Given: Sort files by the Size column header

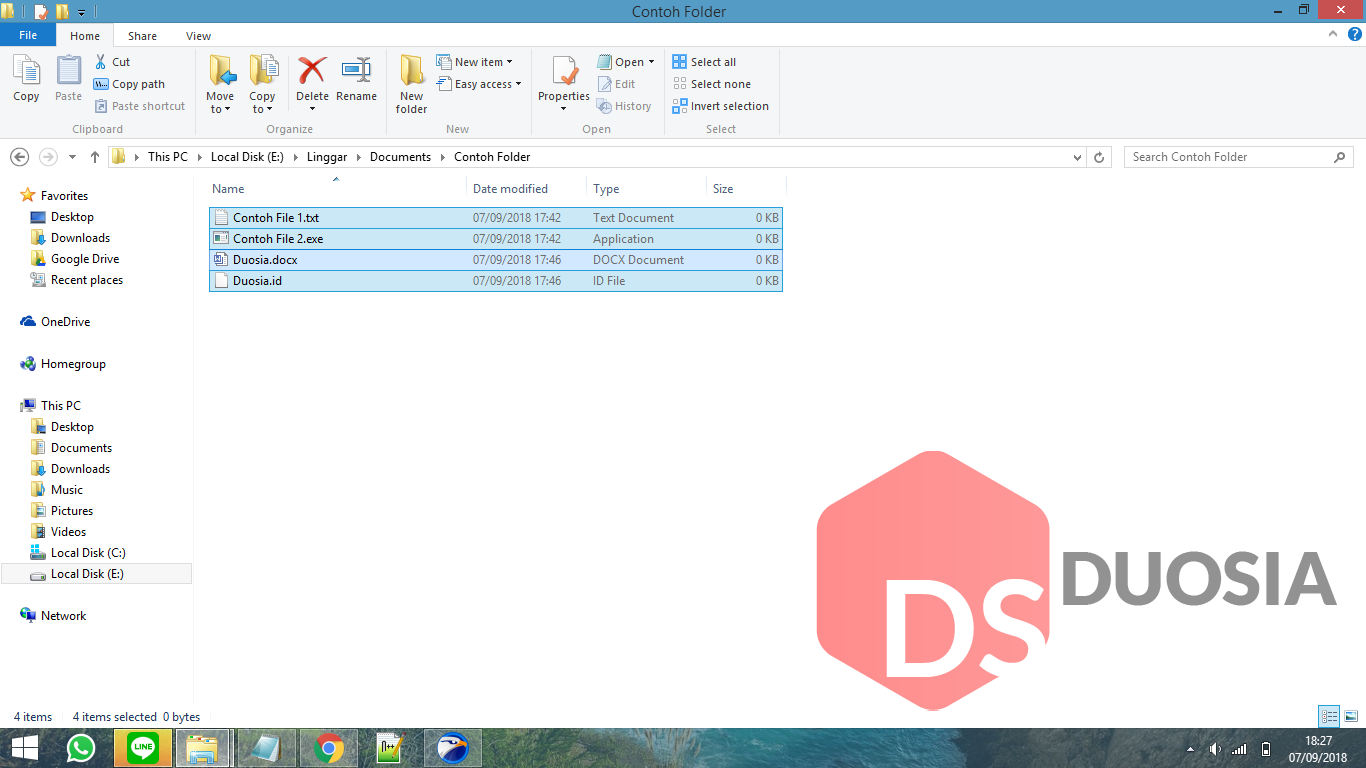Looking at the screenshot, I should (x=747, y=189).
